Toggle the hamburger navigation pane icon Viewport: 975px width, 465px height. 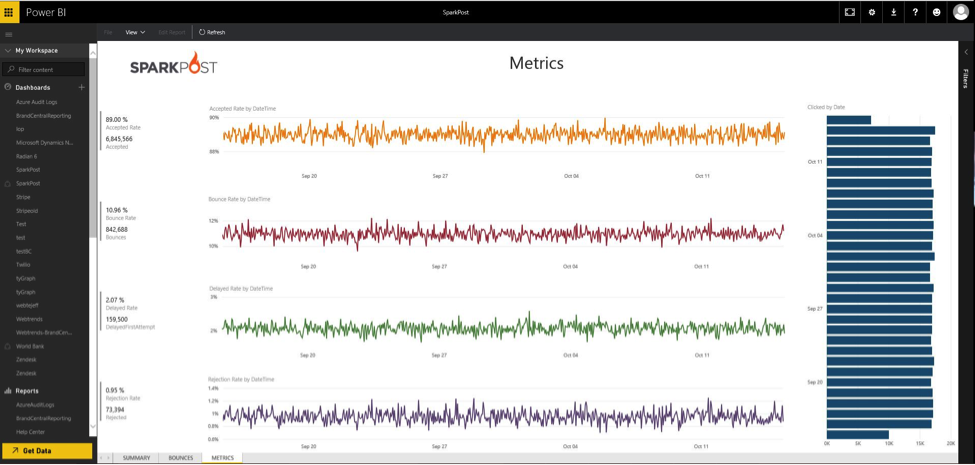point(9,35)
